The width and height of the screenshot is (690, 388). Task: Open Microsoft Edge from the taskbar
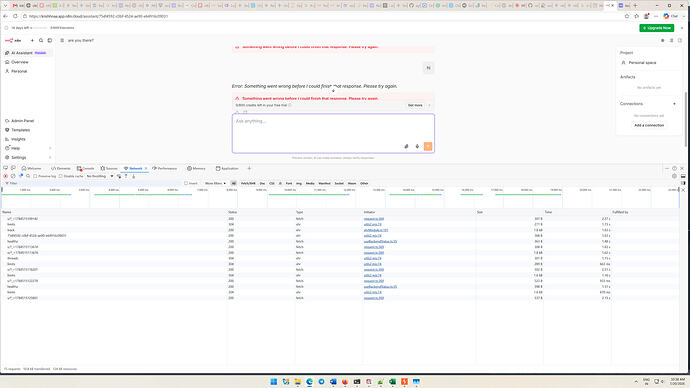click(x=309, y=381)
